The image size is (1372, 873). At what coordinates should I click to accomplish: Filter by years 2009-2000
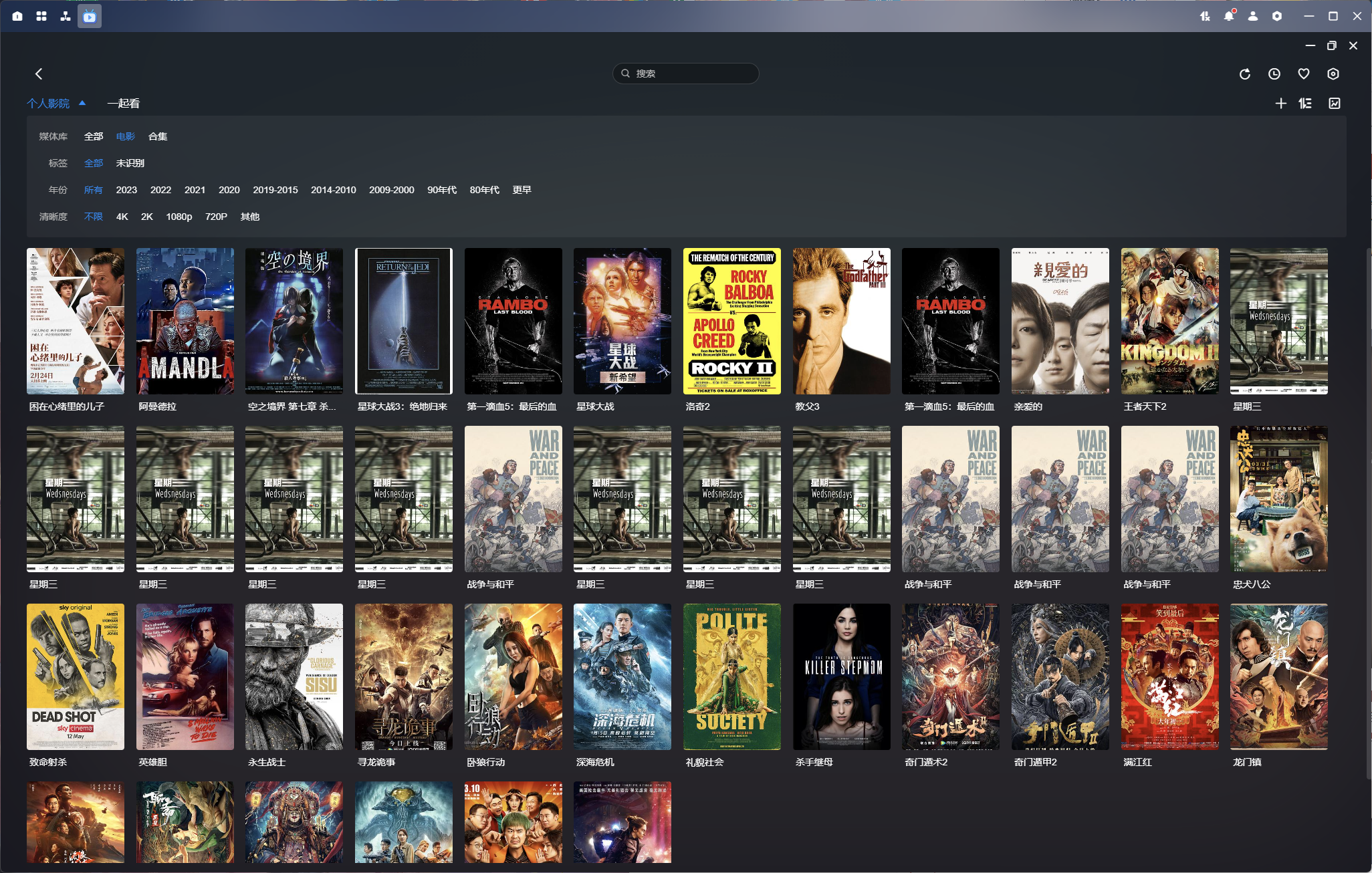pyautogui.click(x=392, y=190)
